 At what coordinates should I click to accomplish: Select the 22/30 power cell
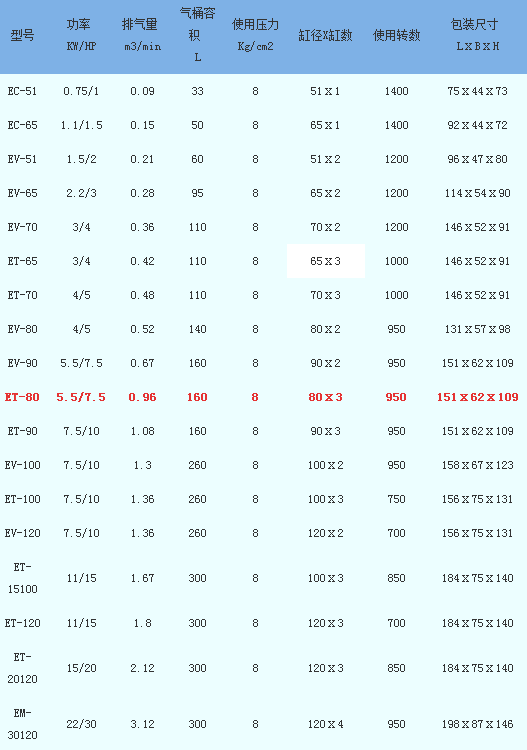81,724
